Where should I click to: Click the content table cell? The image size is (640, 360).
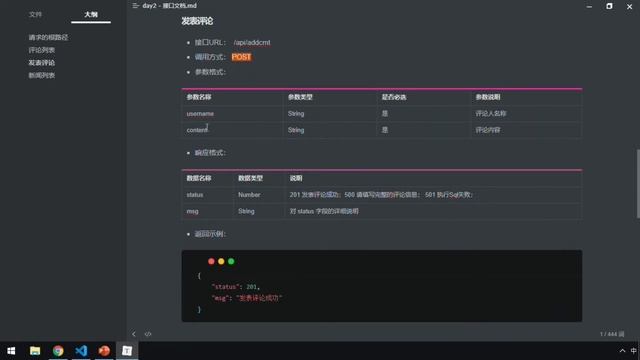198,130
